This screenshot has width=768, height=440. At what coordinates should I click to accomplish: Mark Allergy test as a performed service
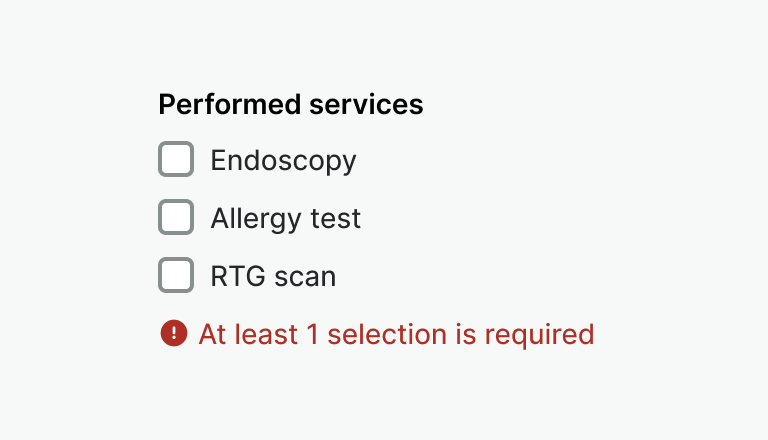(176, 218)
